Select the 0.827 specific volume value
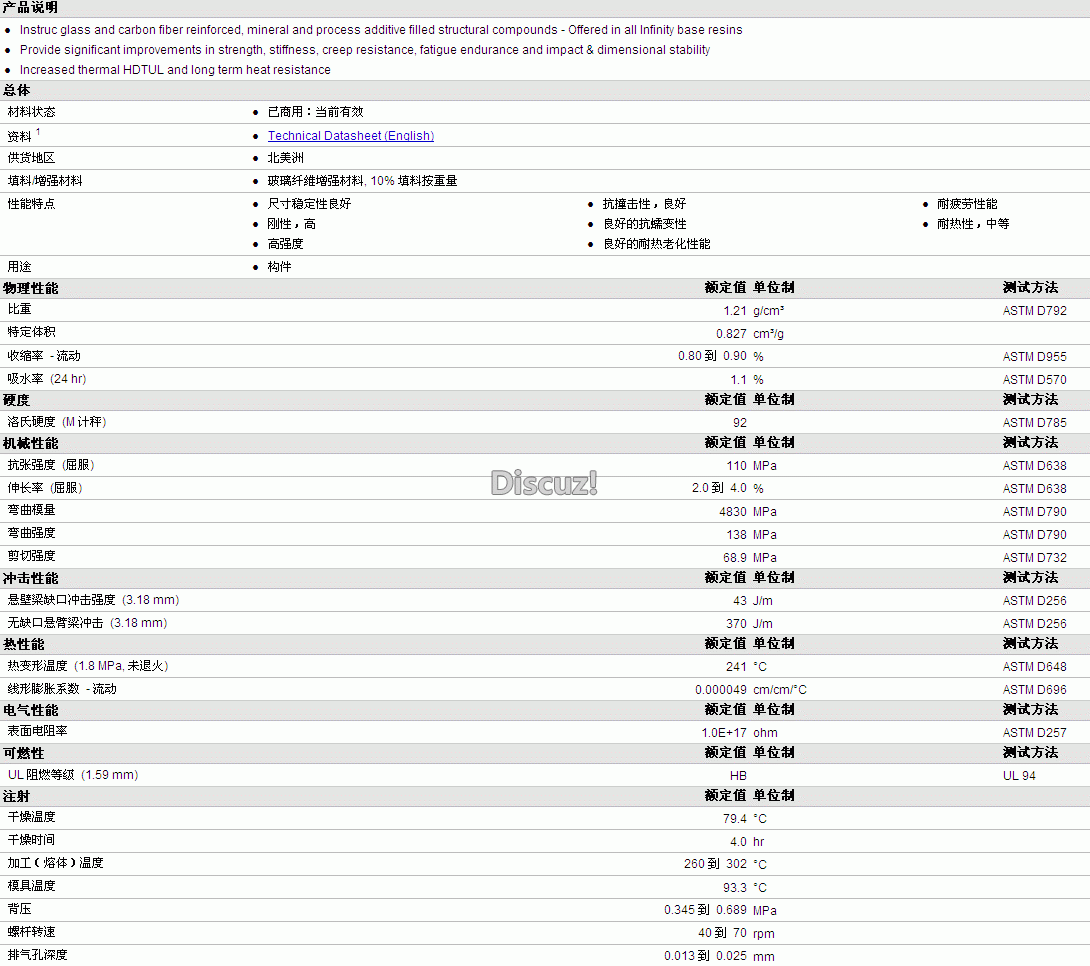This screenshot has width=1090, height=966. (x=731, y=334)
